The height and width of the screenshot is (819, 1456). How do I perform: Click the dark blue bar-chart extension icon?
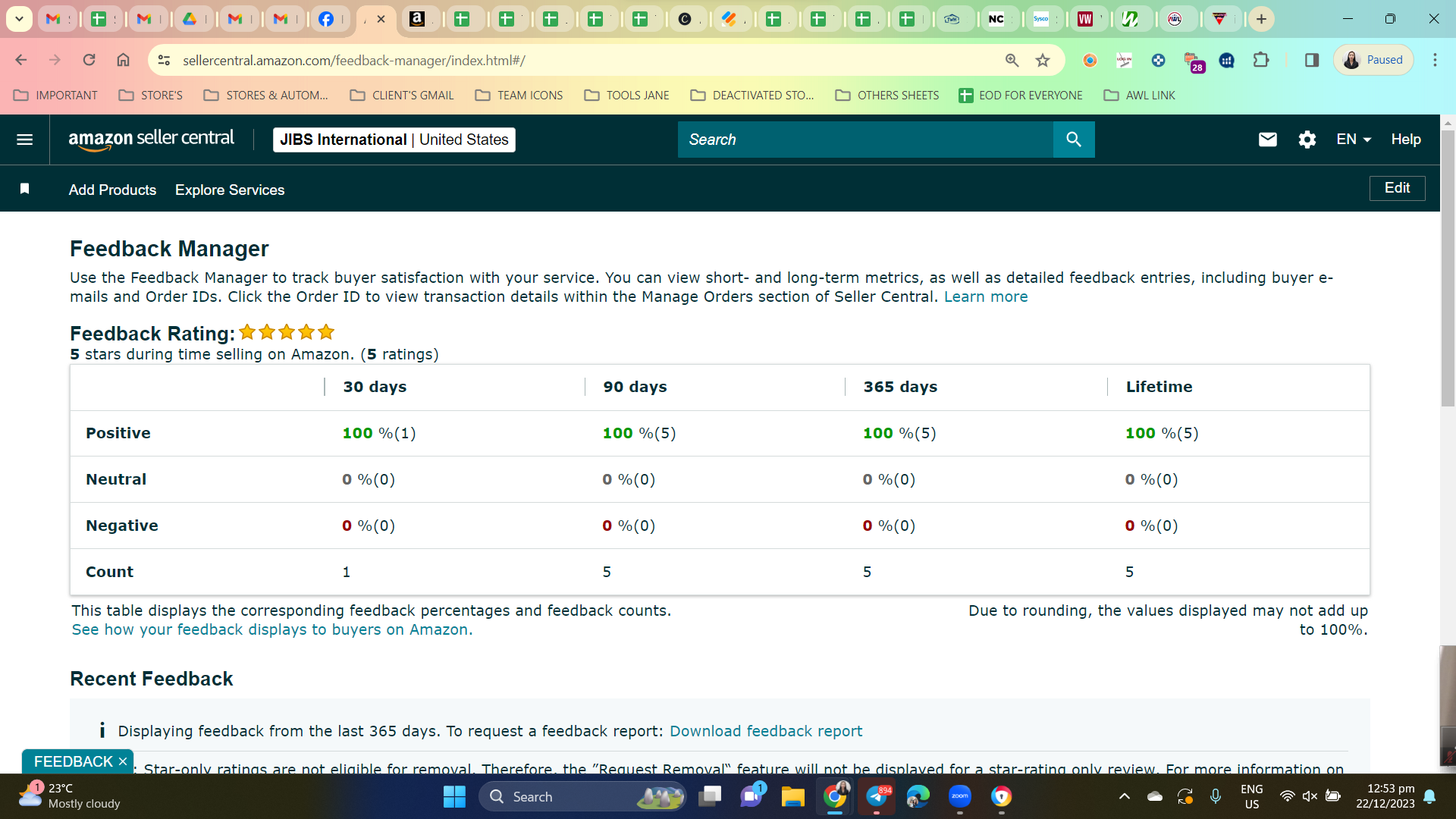(x=1226, y=60)
